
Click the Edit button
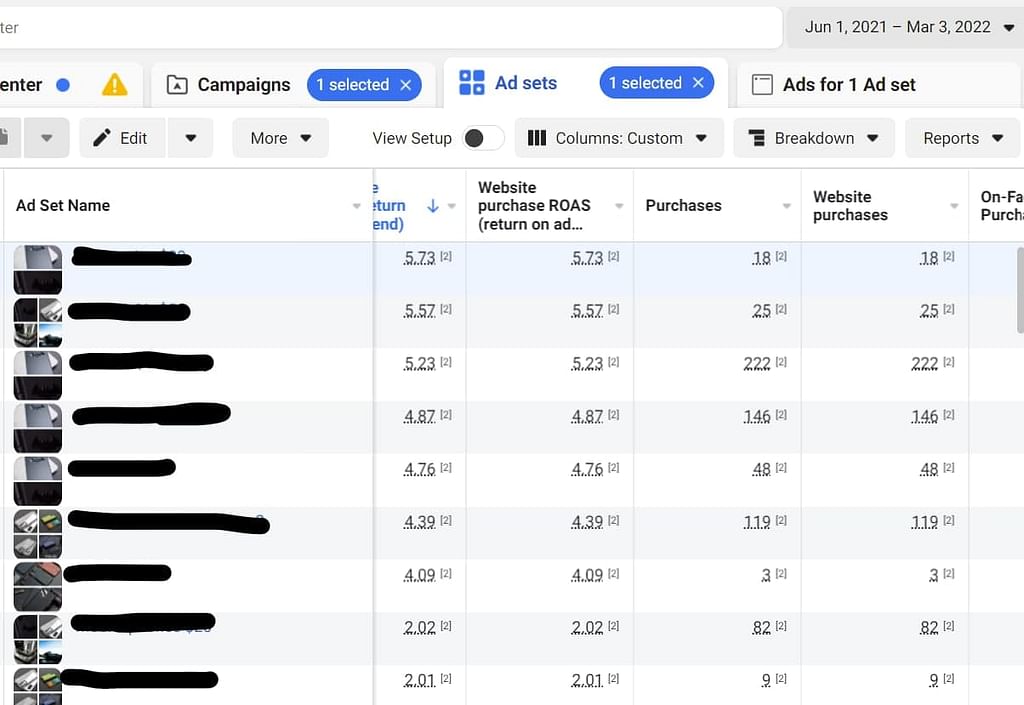(x=121, y=138)
